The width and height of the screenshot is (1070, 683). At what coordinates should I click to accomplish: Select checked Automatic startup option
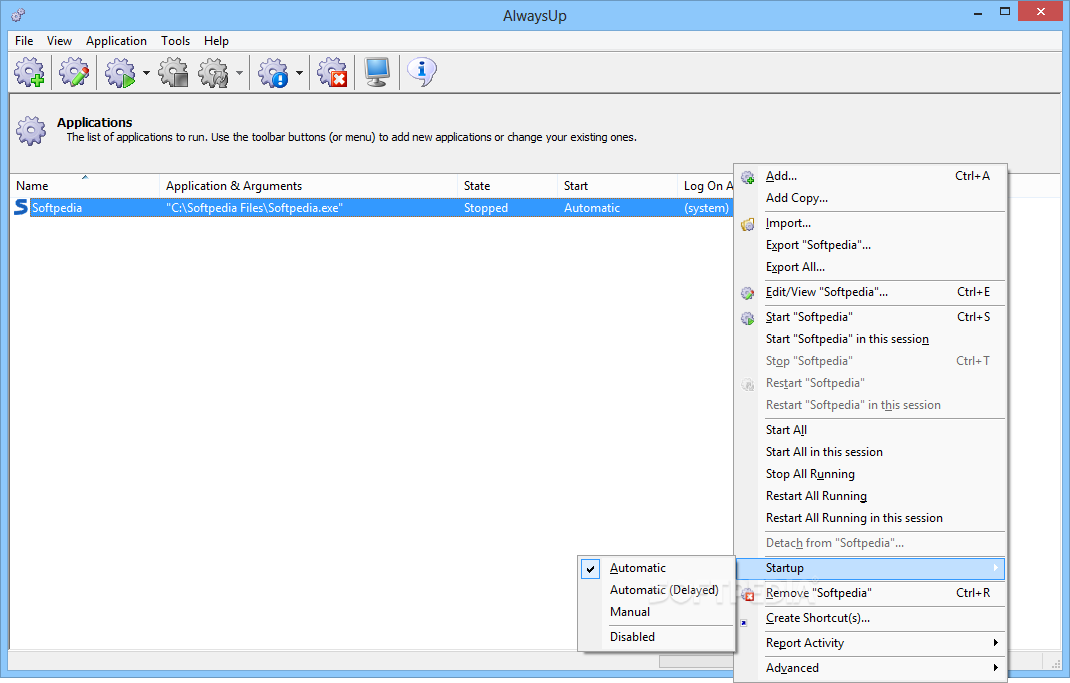point(656,568)
